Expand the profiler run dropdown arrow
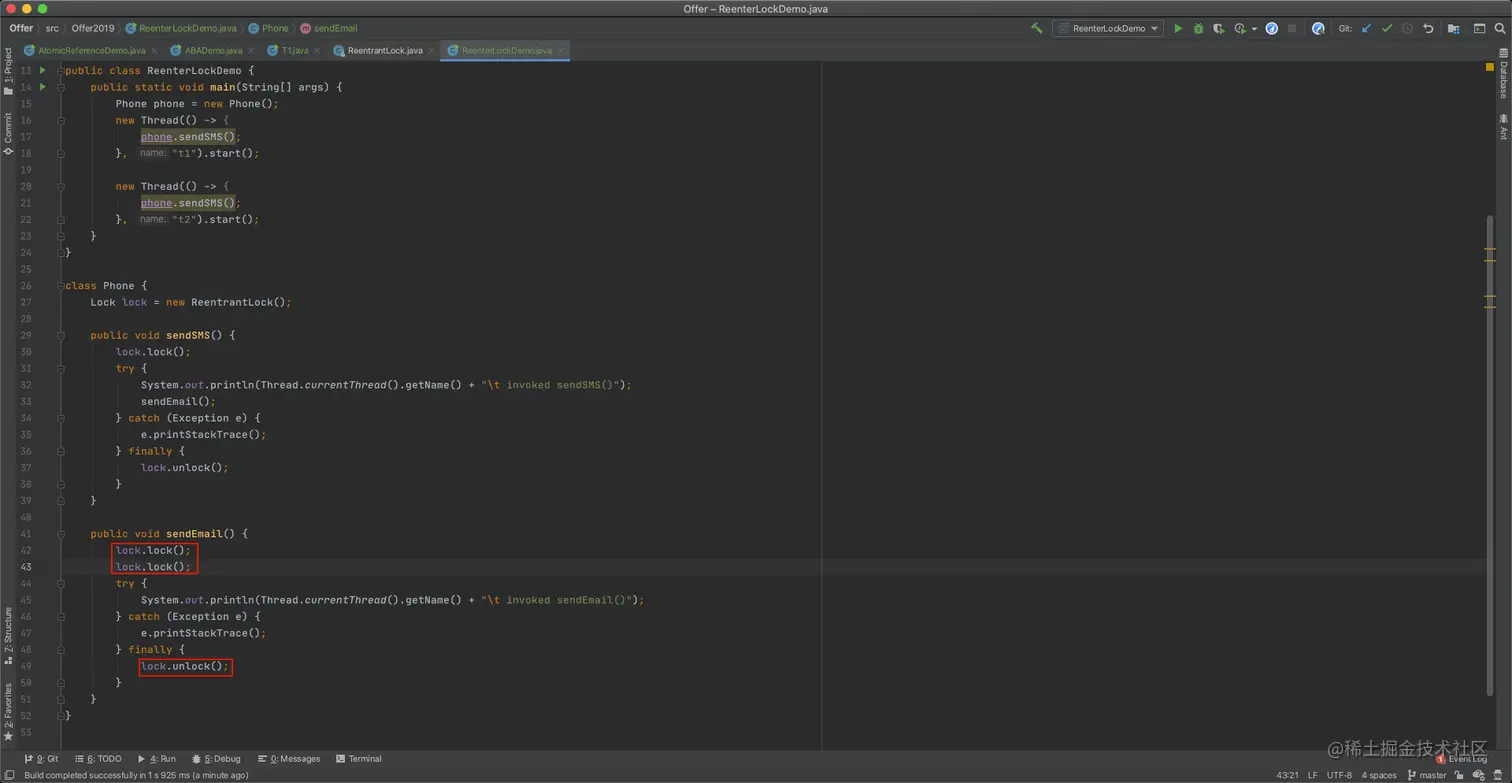This screenshot has height=783, width=1512. coord(1254,29)
